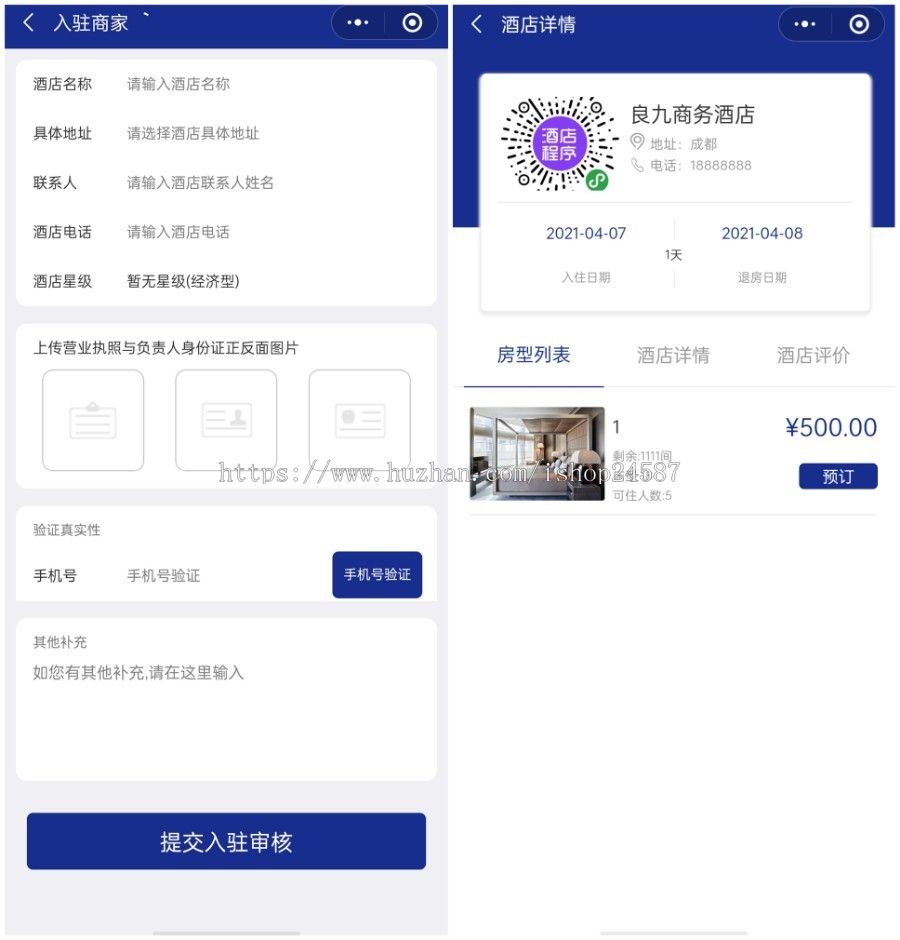Click the 手机号验证 button
The width and height of the screenshot is (900, 940).
coord(377,574)
